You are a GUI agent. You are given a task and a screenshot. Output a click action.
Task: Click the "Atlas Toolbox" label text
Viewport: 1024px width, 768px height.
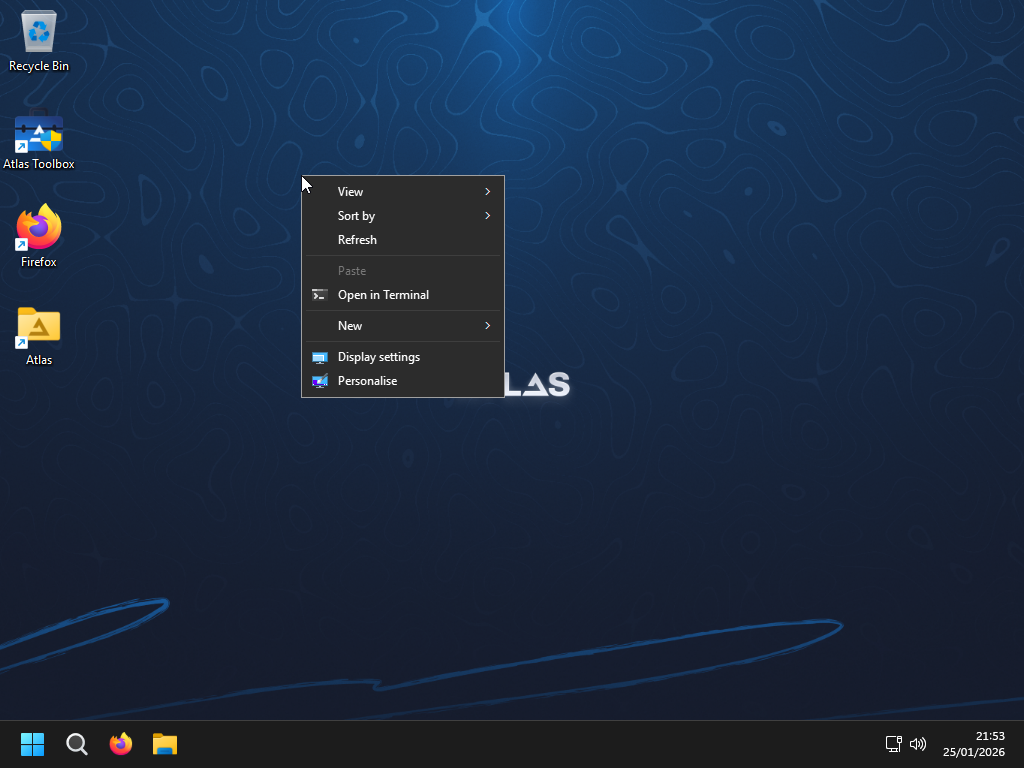pyautogui.click(x=39, y=164)
